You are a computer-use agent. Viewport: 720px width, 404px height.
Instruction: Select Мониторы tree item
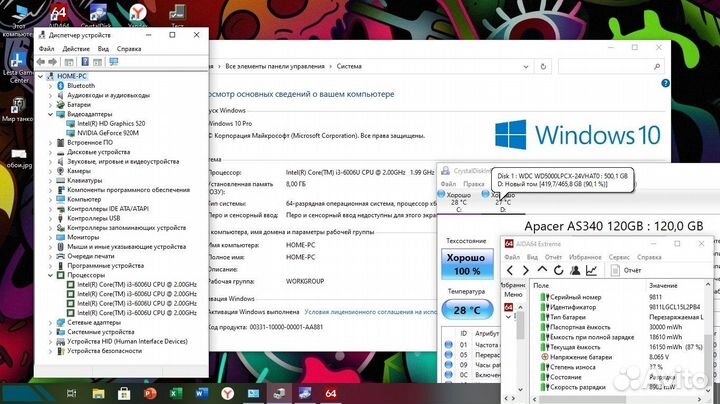pyautogui.click(x=83, y=237)
